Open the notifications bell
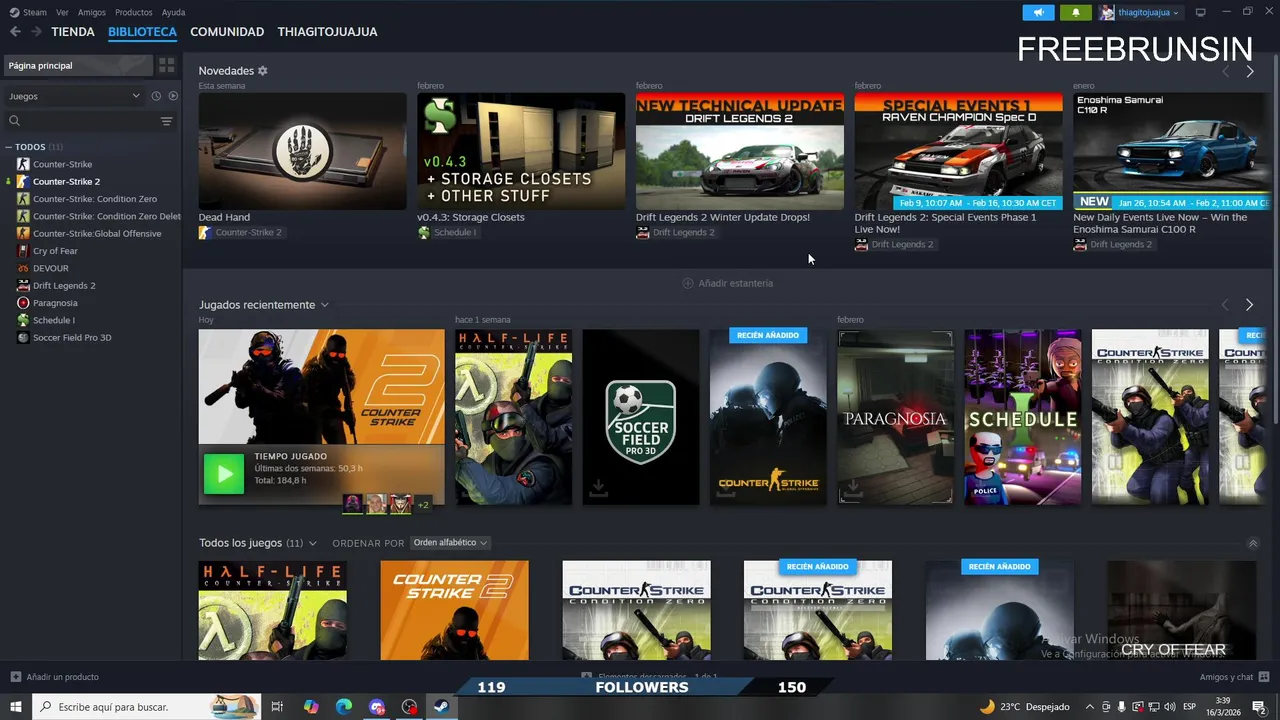Image resolution: width=1280 pixels, height=720 pixels. pyautogui.click(x=1076, y=12)
